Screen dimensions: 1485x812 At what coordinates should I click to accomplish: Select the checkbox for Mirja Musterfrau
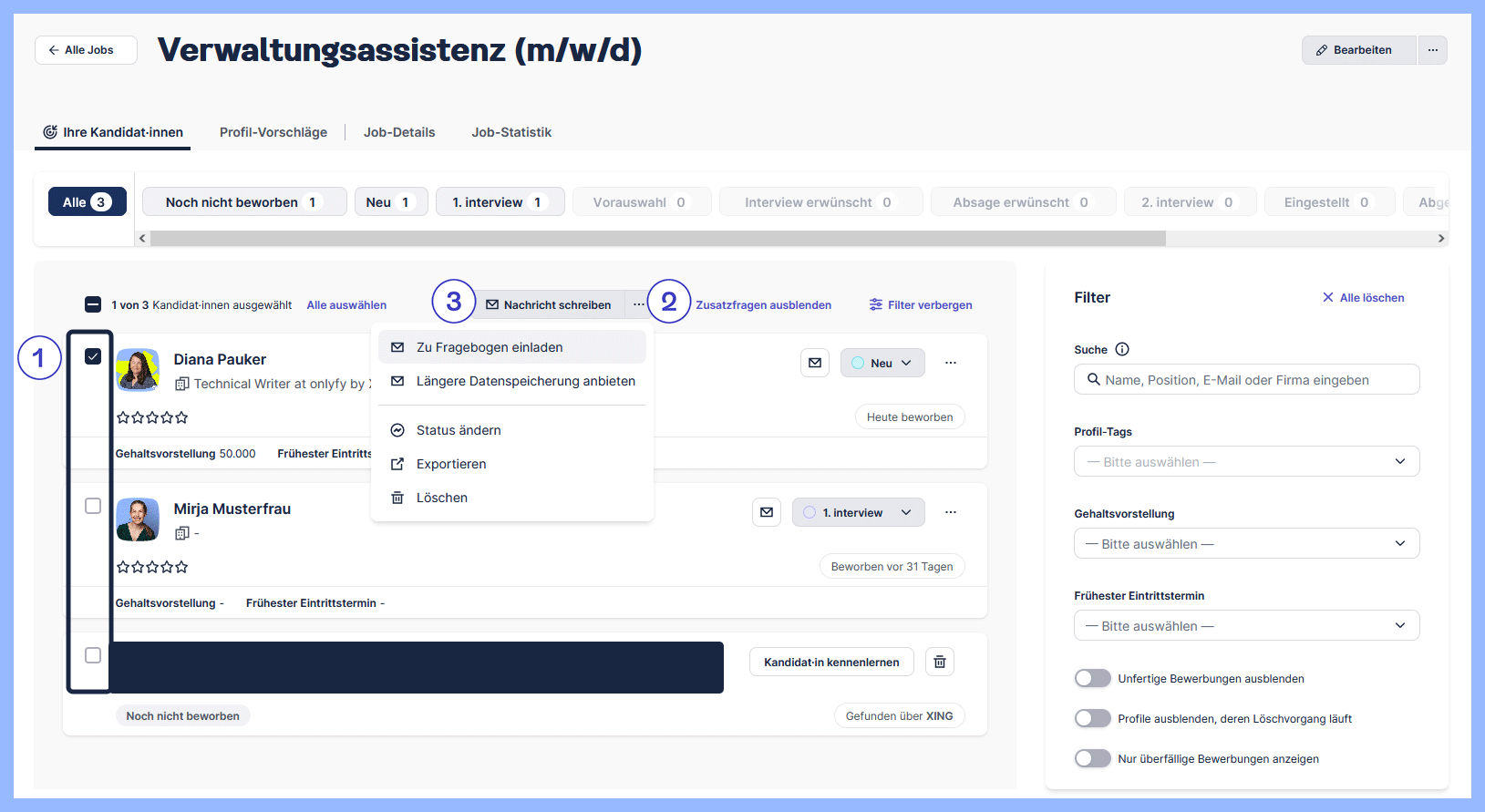pos(93,506)
